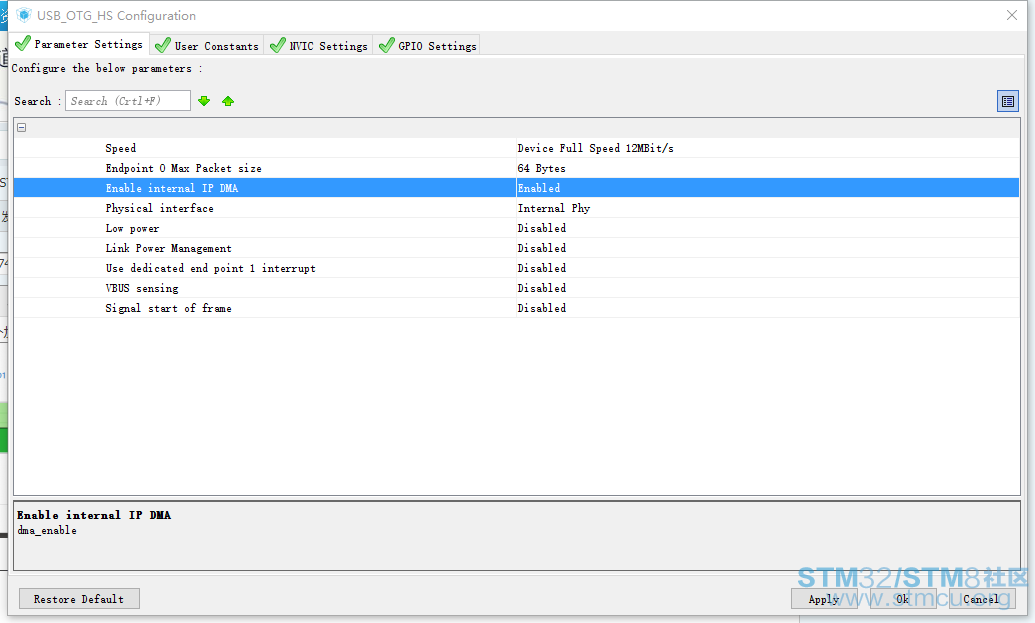Click the dma_enable description text
The height and width of the screenshot is (623, 1035).
[x=47, y=531]
